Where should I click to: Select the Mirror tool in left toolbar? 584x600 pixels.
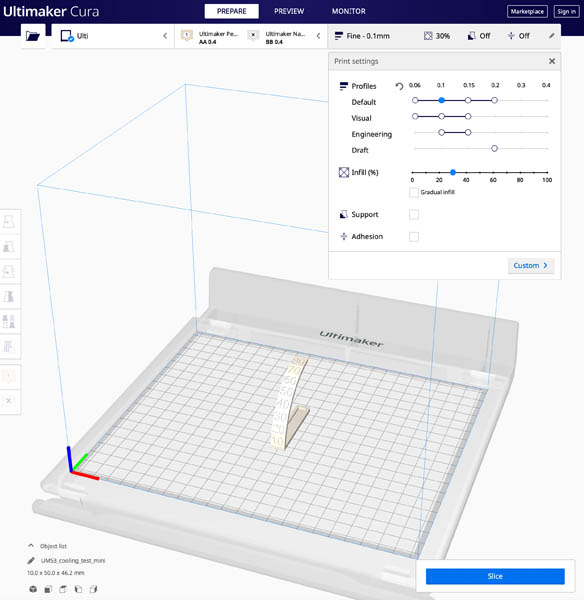9,296
